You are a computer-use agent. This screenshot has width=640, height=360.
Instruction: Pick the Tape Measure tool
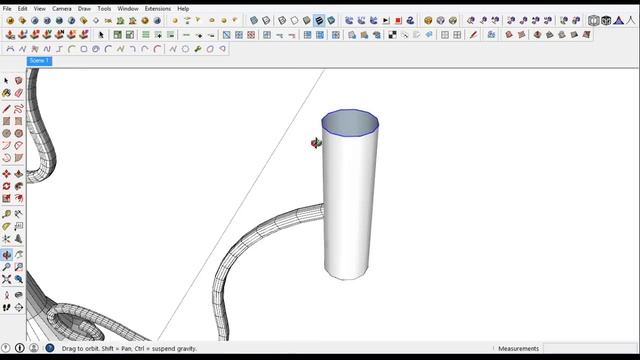pos(6,214)
